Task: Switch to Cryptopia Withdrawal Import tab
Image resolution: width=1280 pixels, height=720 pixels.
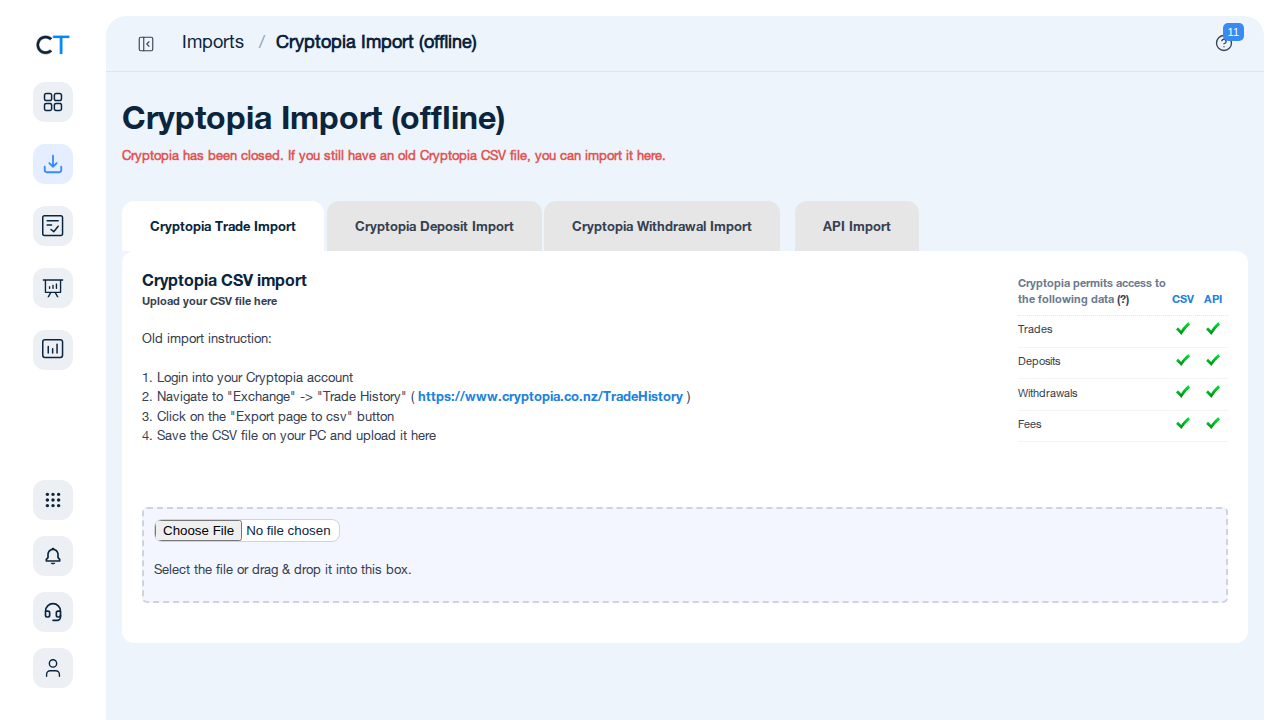Action: (x=662, y=226)
